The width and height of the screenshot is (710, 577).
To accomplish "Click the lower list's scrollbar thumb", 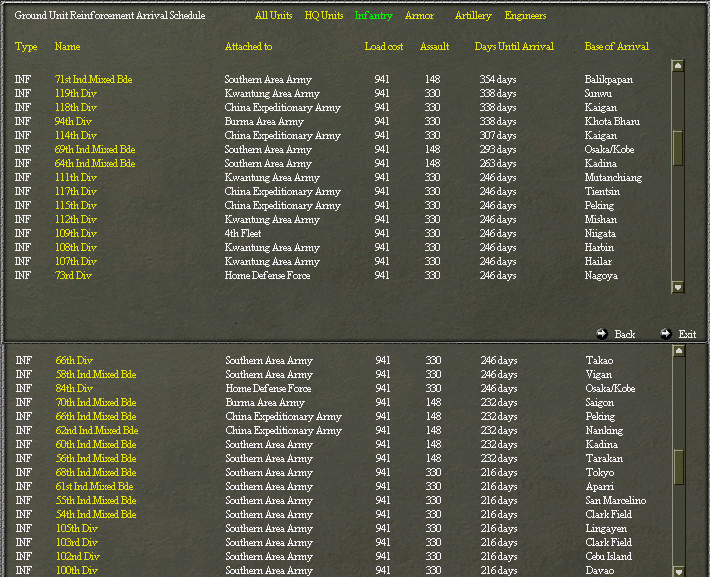I will (679, 466).
